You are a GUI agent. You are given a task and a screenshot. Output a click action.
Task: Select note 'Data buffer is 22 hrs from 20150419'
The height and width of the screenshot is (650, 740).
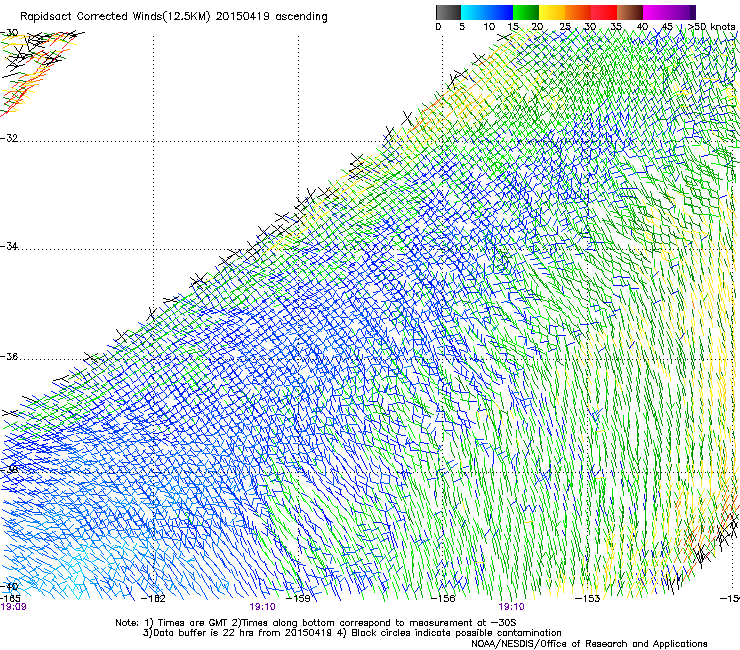pos(242,633)
